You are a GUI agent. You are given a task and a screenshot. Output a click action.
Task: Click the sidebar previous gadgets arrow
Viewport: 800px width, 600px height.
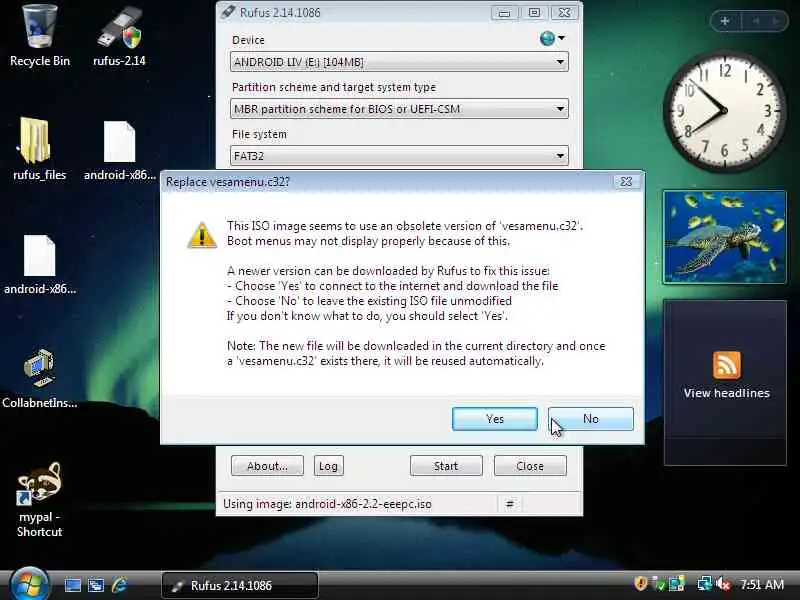point(756,21)
